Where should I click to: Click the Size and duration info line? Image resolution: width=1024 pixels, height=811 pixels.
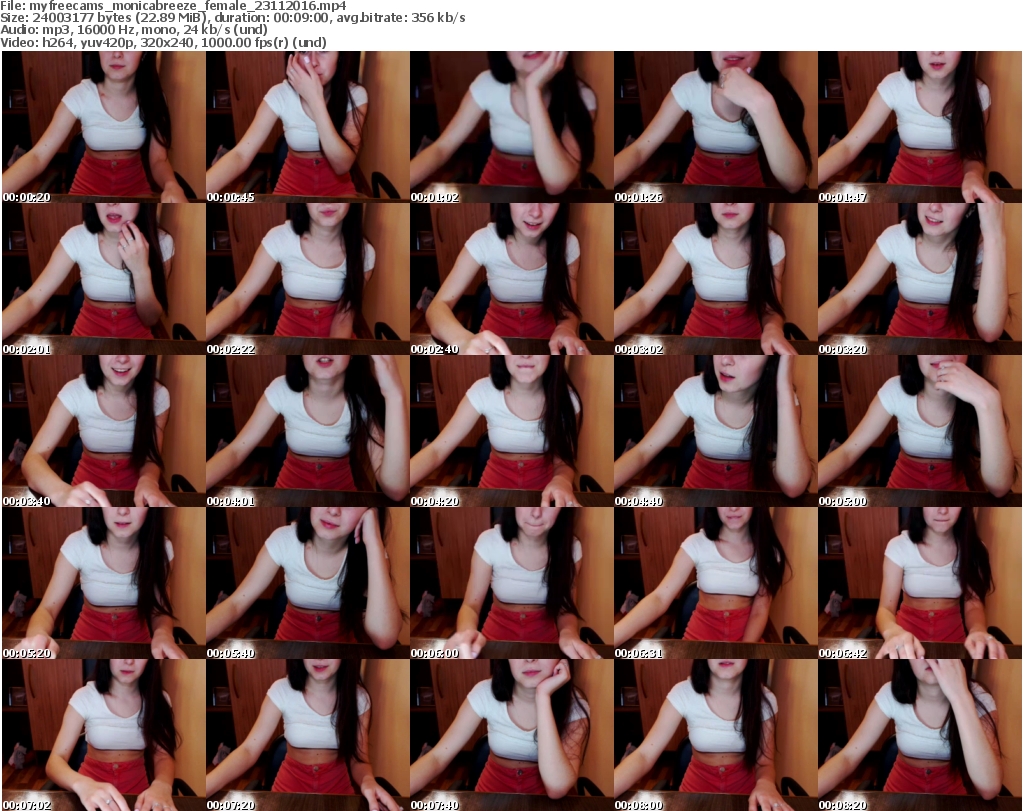point(232,18)
